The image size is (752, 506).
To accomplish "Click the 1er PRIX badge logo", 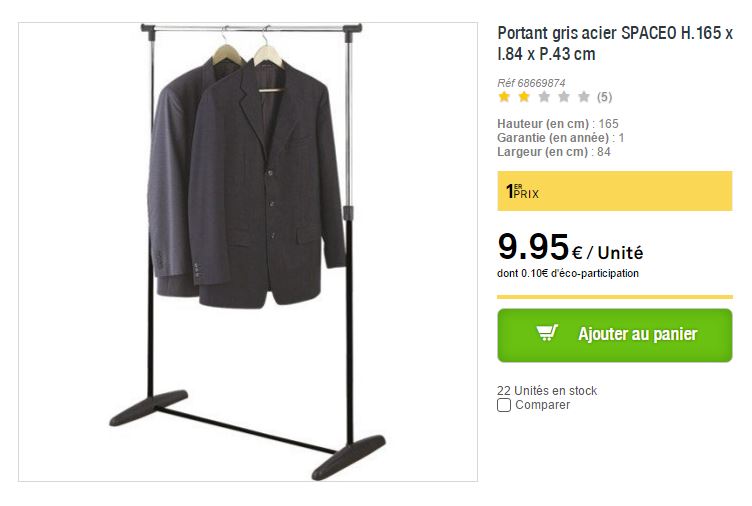I will point(522,191).
